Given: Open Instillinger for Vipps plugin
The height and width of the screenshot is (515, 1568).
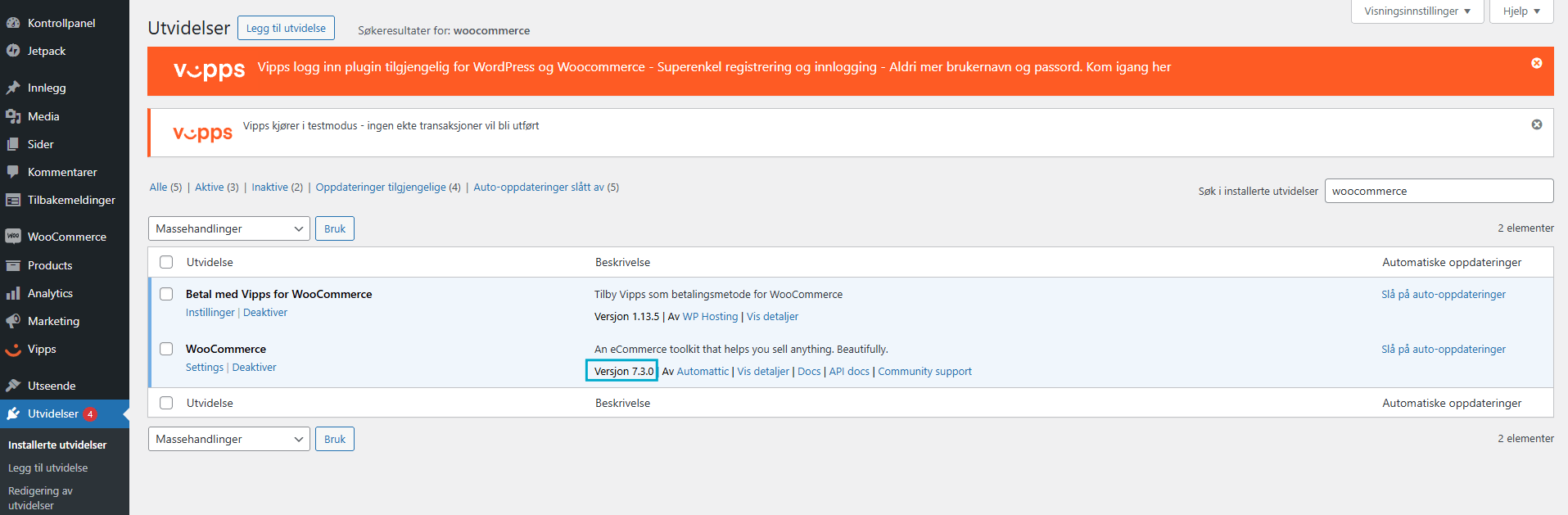Looking at the screenshot, I should [210, 313].
